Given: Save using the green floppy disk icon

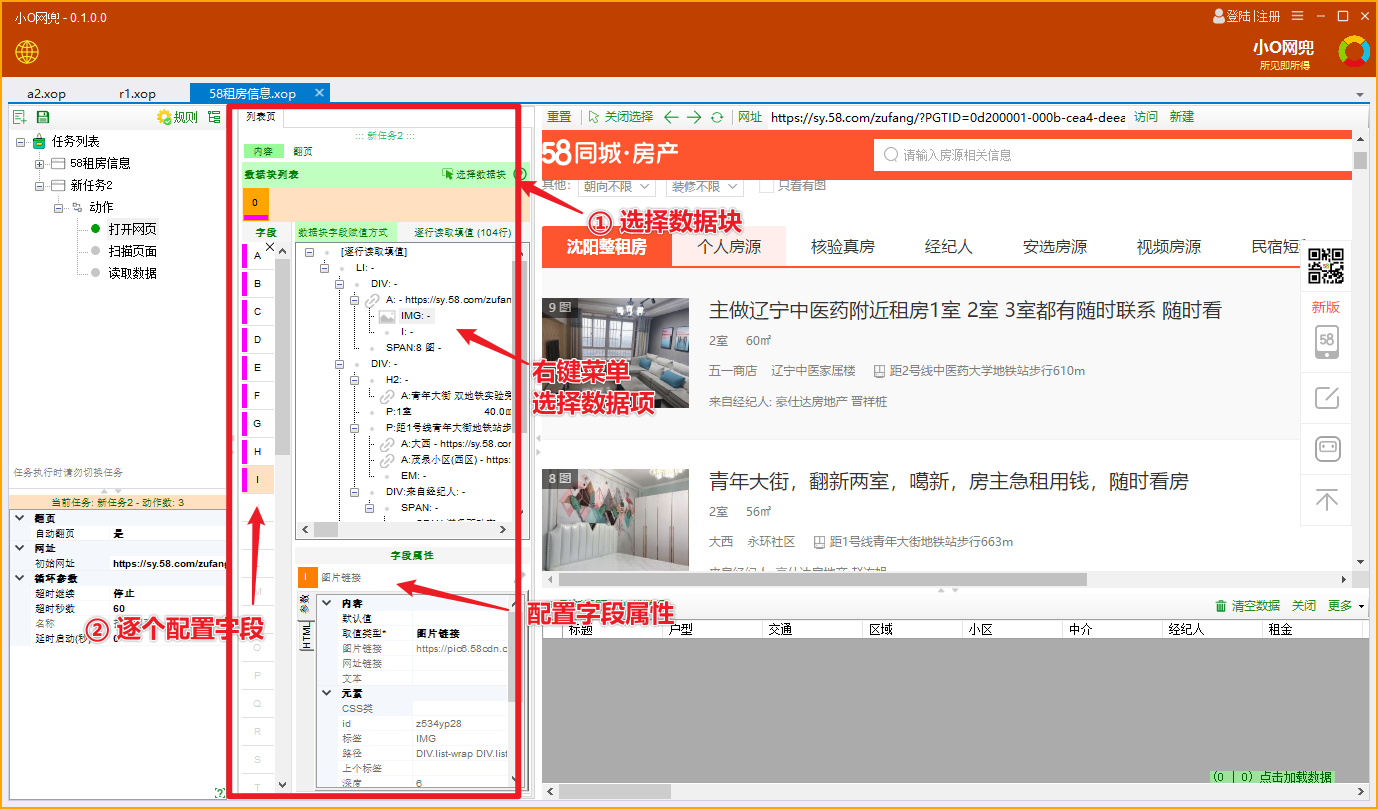Looking at the screenshot, I should pyautogui.click(x=42, y=117).
